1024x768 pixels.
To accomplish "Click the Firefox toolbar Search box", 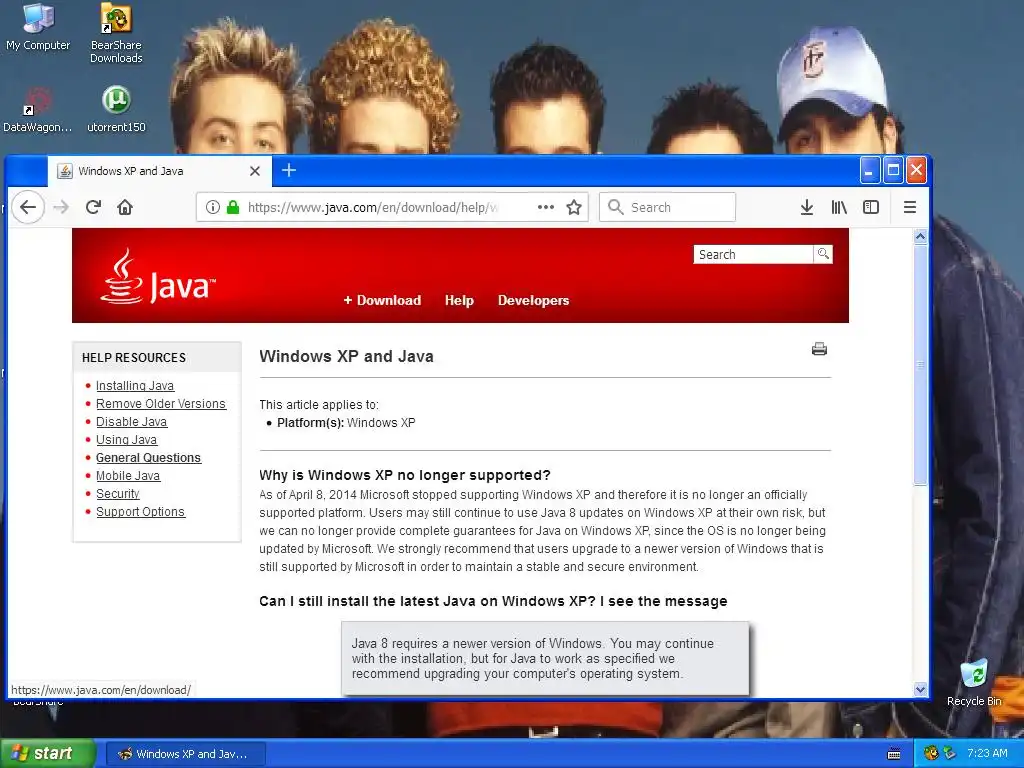I will [667, 207].
